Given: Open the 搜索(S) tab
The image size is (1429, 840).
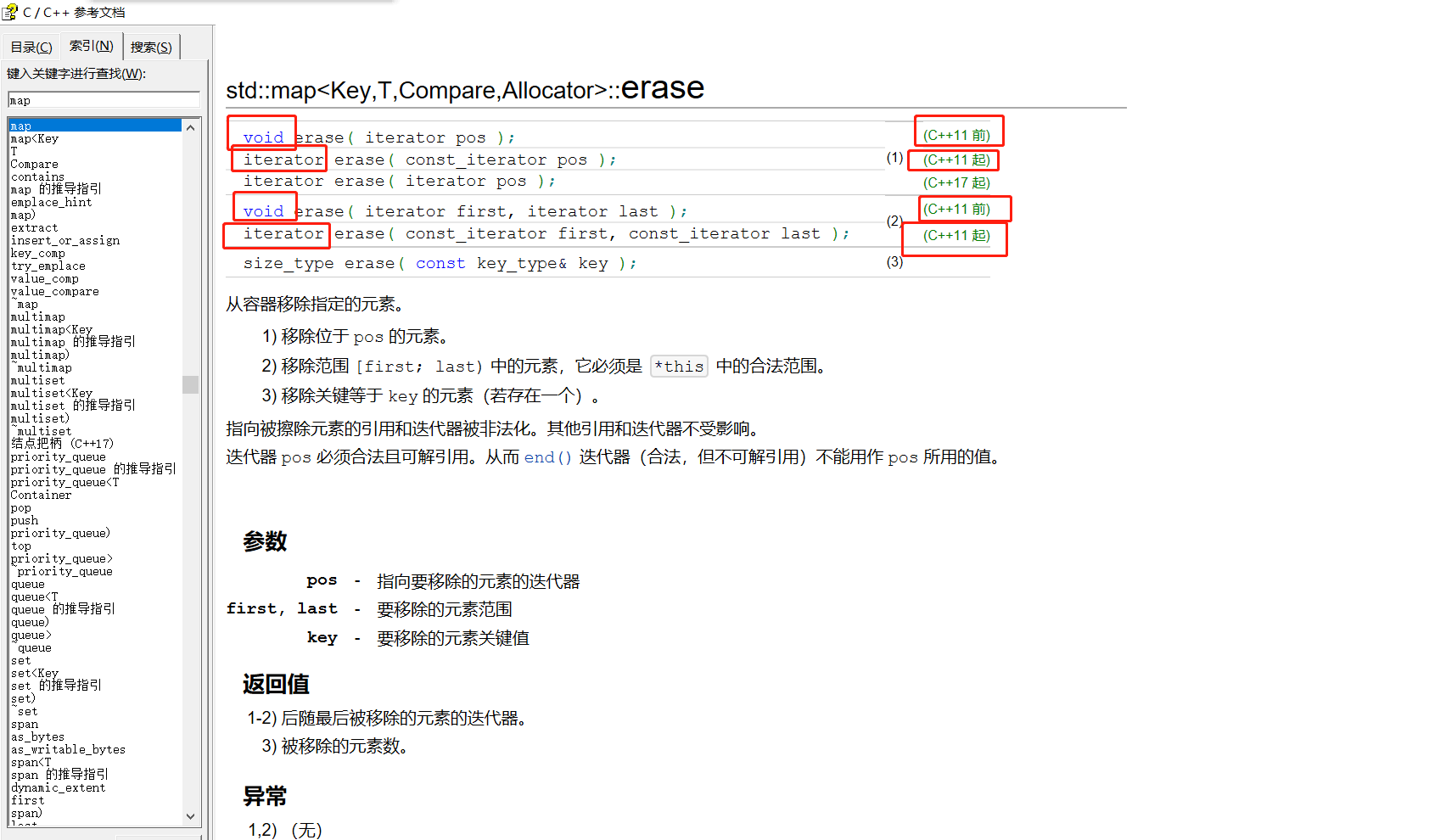Looking at the screenshot, I should 151,47.
